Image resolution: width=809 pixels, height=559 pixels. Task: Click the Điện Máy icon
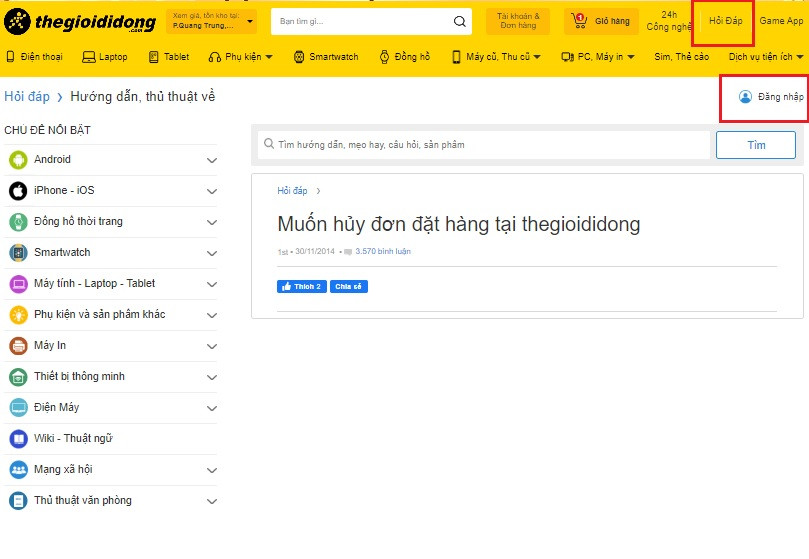point(18,408)
